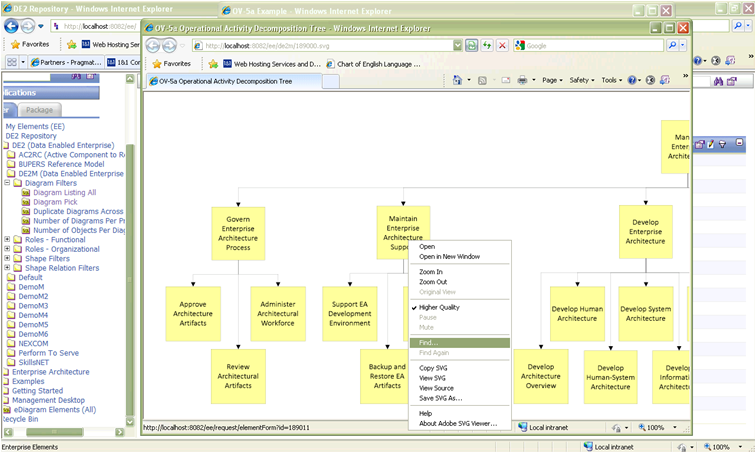Open the Page dropdown menu

[x=552, y=80]
